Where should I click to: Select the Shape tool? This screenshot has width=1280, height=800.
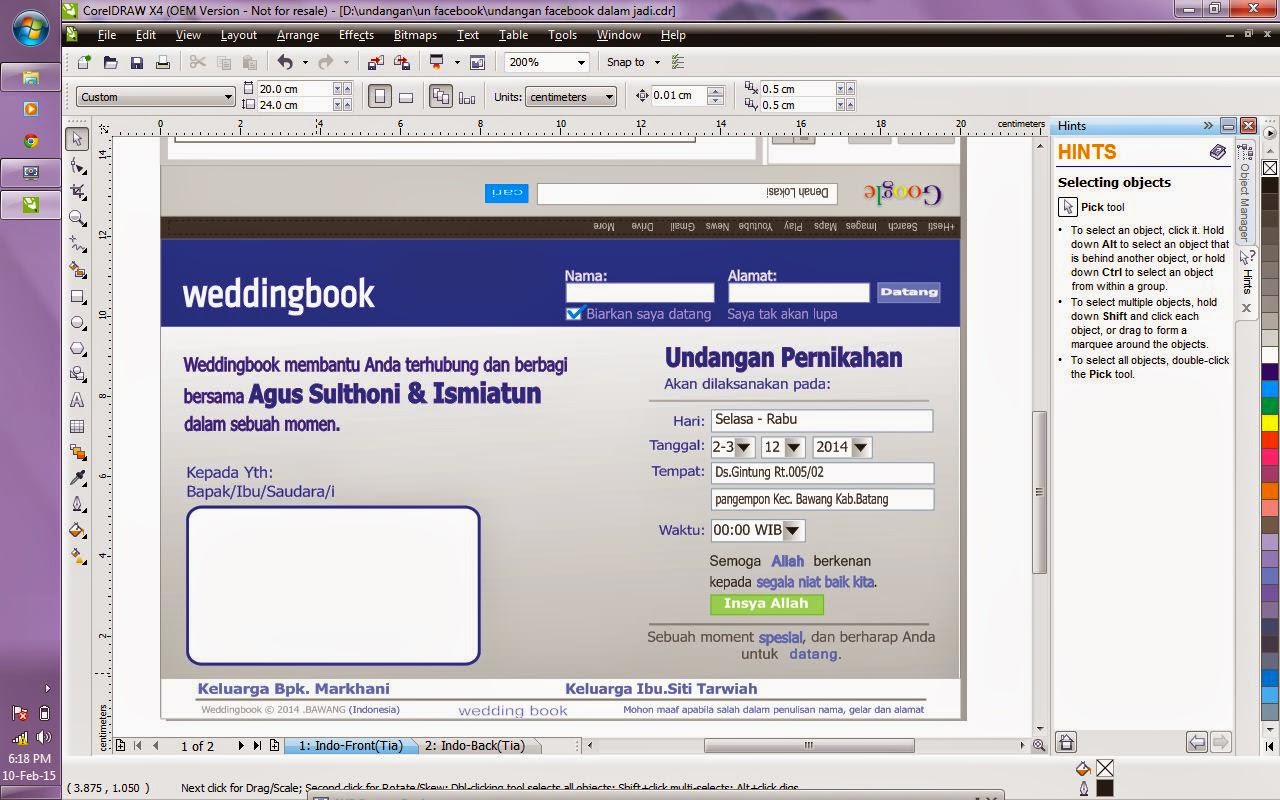77,165
